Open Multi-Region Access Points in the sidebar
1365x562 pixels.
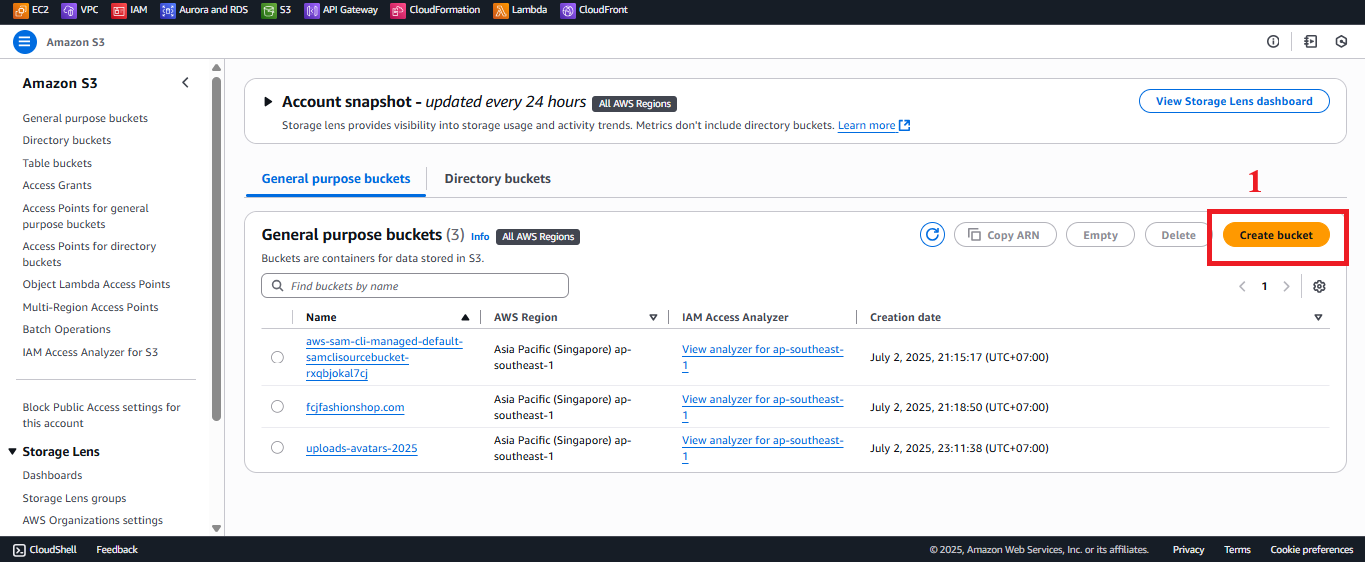90,307
